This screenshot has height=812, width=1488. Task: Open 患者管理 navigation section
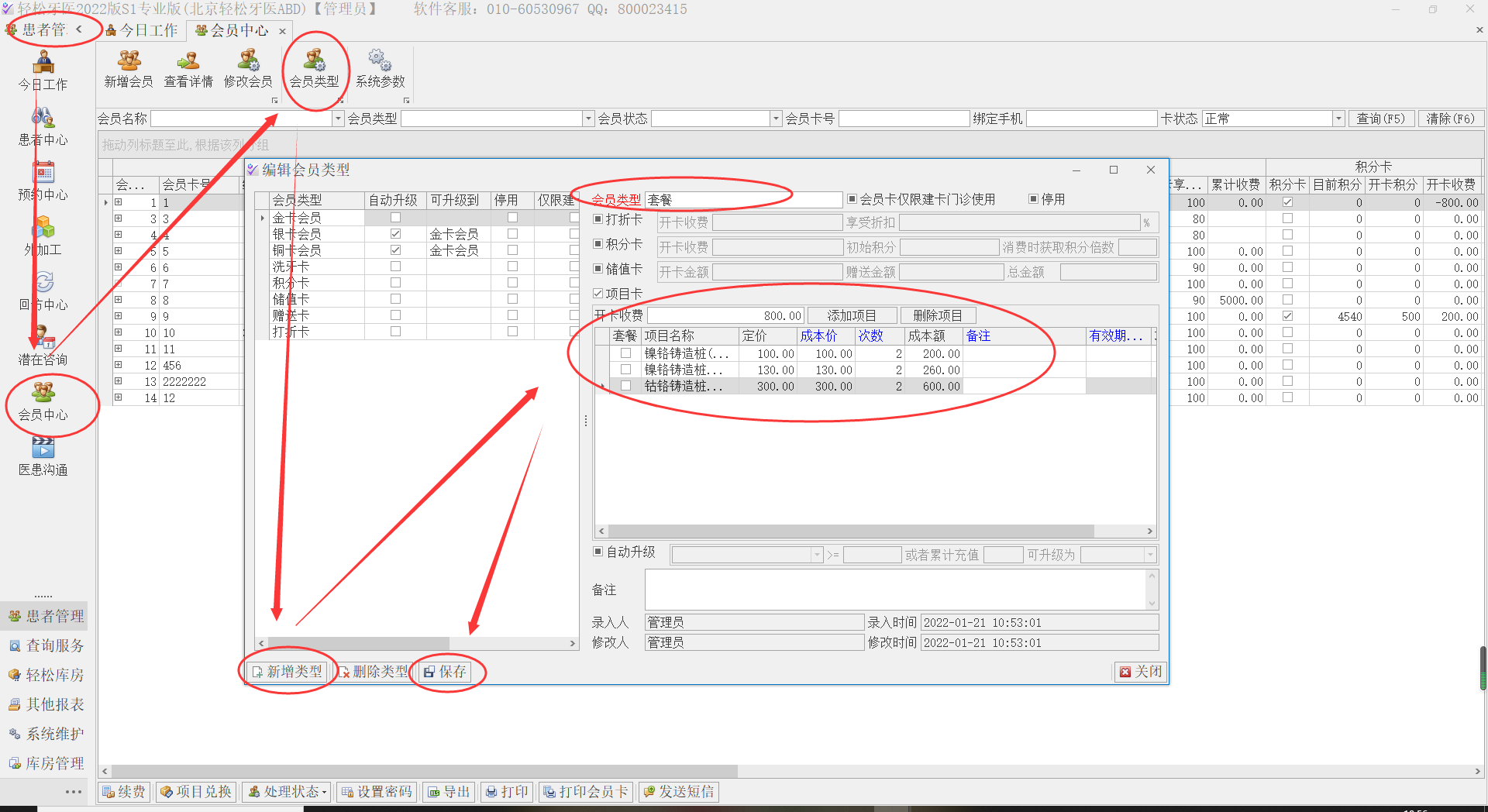coord(45,616)
